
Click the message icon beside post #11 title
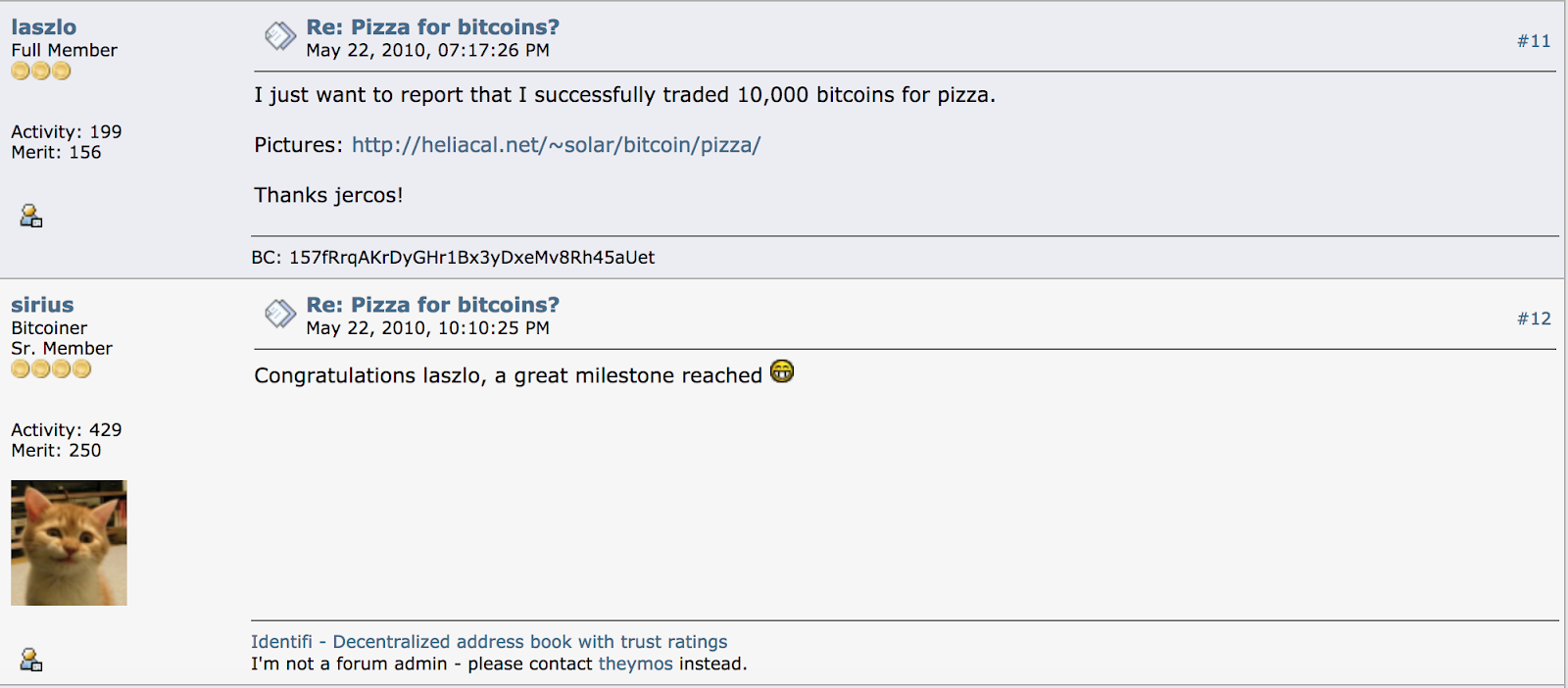pos(280,36)
